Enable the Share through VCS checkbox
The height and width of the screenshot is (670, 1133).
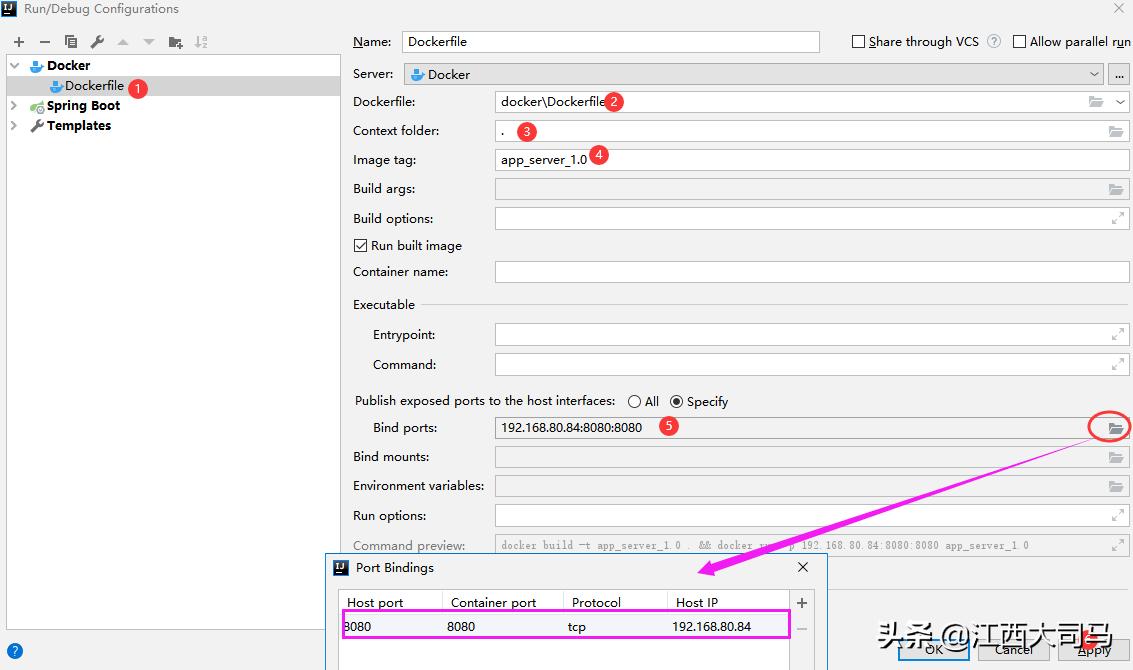(858, 42)
